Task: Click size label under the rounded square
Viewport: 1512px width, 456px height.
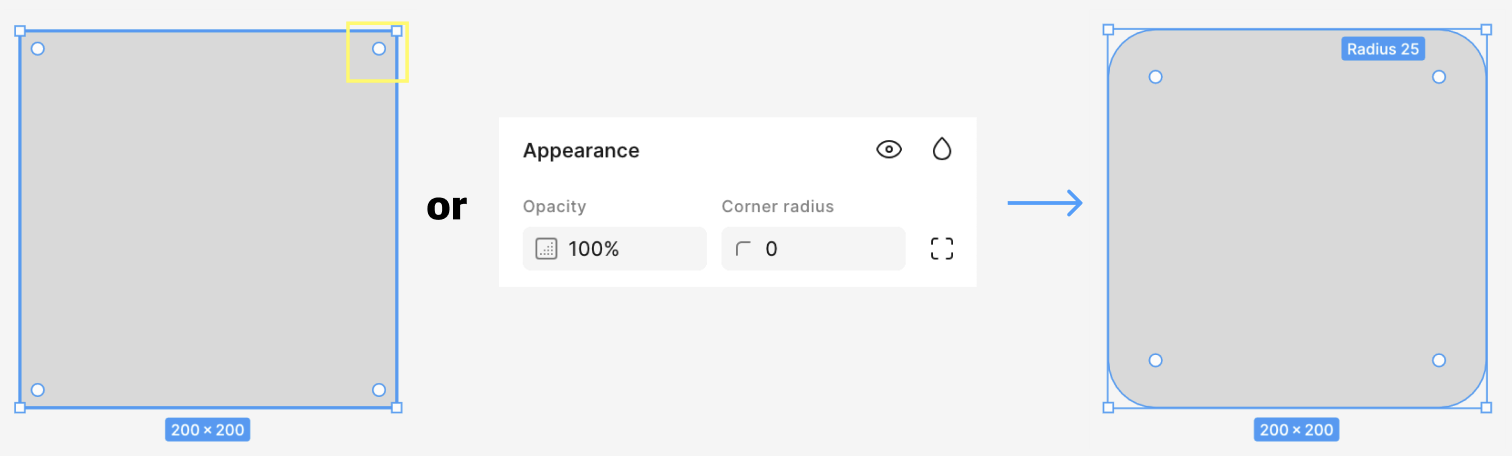Action: pos(1296,430)
